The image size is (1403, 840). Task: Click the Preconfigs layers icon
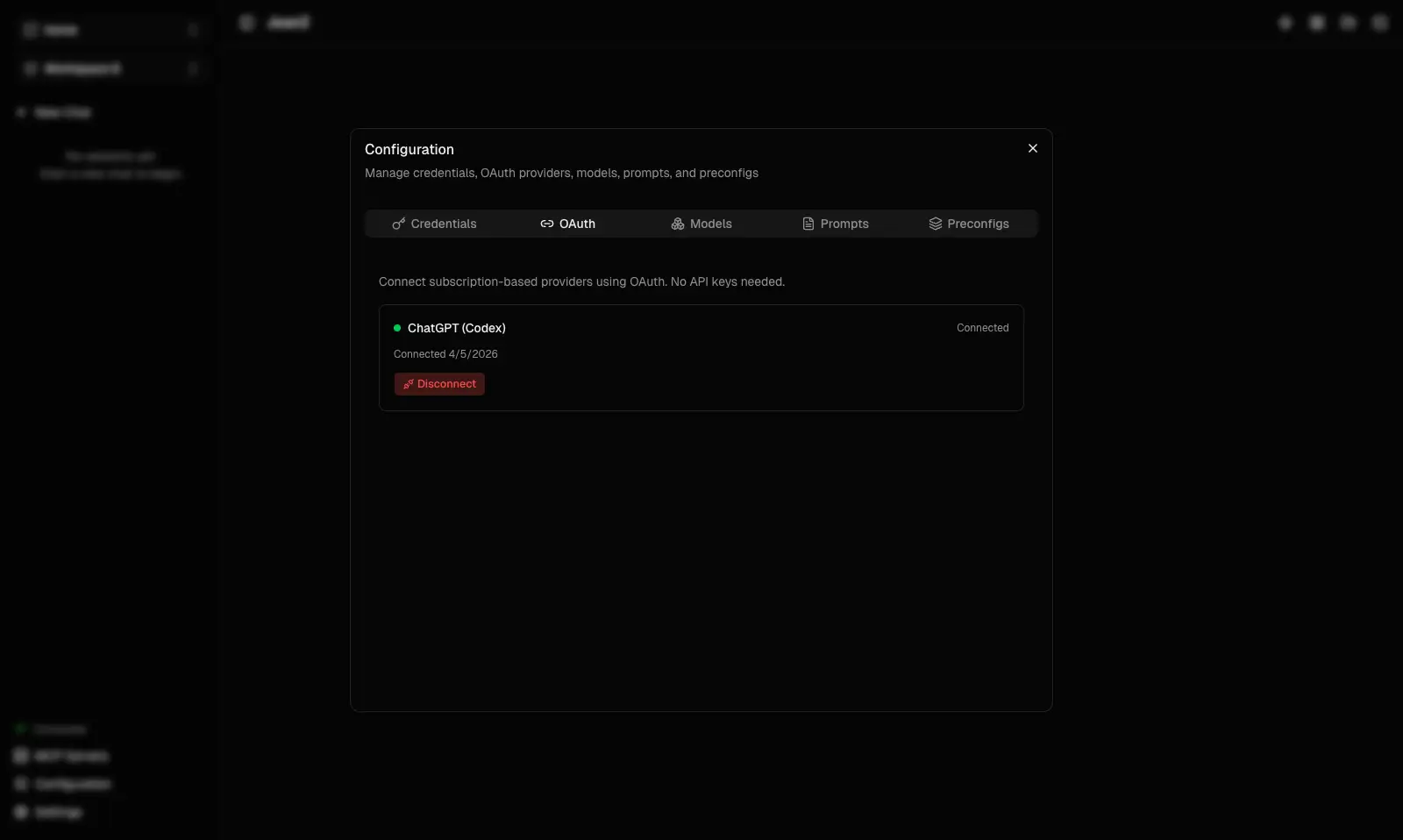[x=936, y=224]
